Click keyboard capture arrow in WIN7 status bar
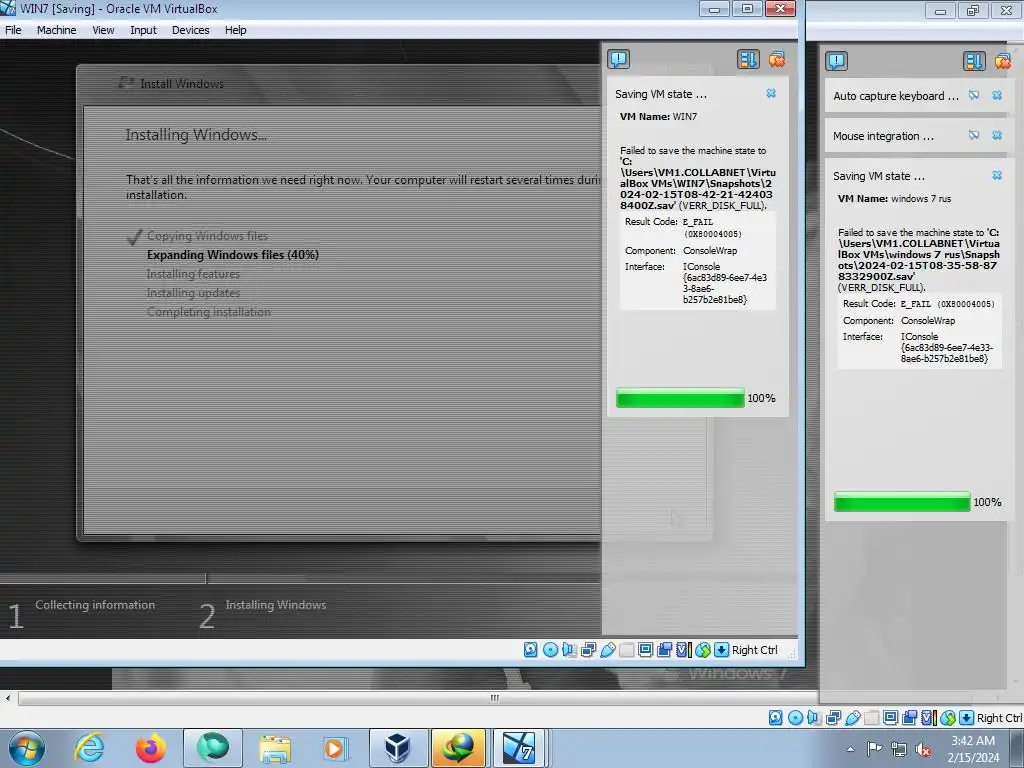The width and height of the screenshot is (1024, 768). pos(721,650)
